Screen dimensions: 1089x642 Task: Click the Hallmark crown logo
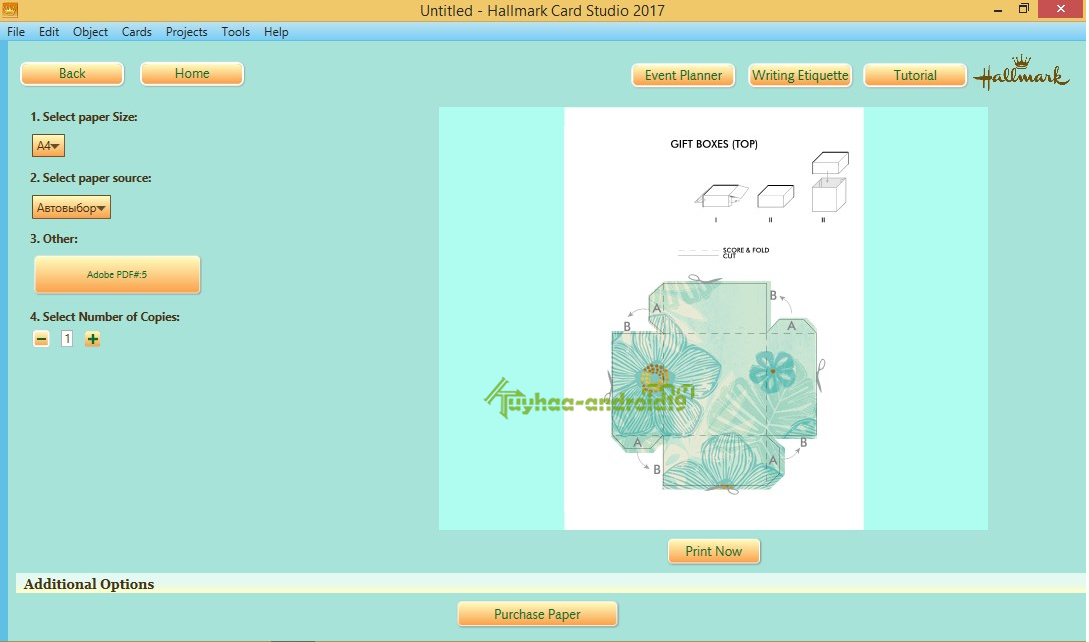1021,73
